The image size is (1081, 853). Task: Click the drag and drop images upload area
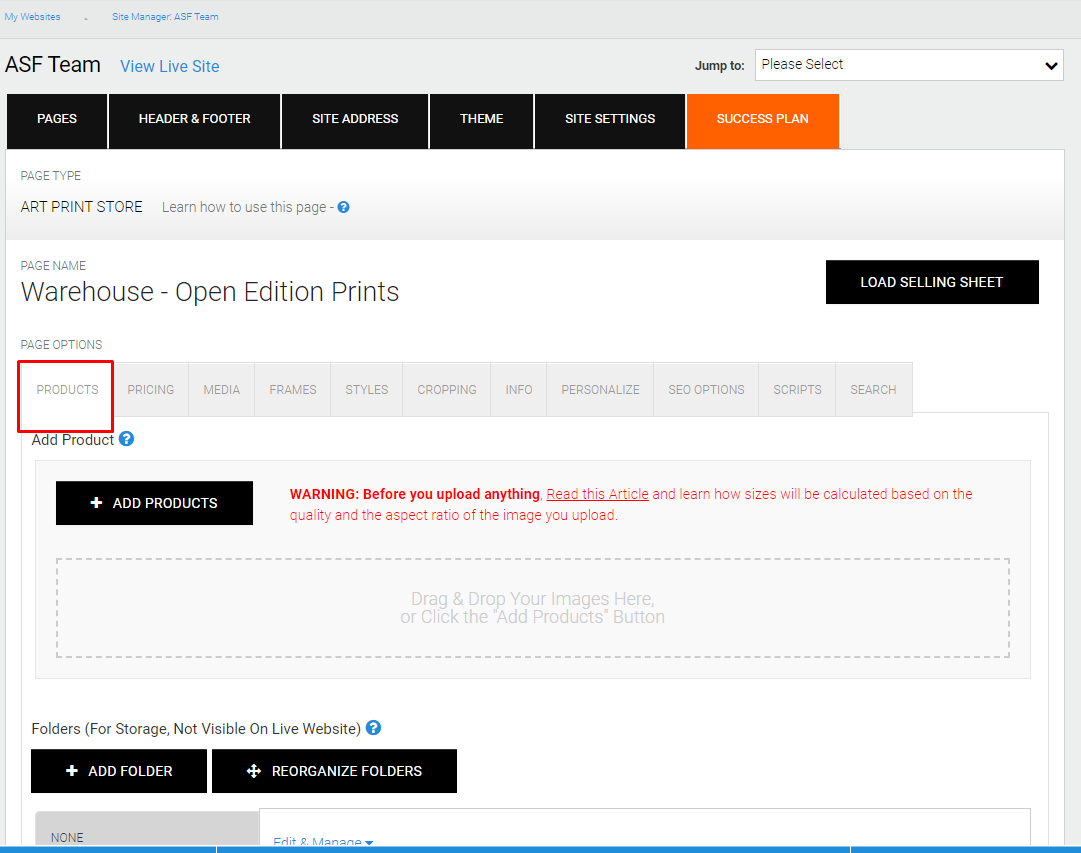[532, 608]
